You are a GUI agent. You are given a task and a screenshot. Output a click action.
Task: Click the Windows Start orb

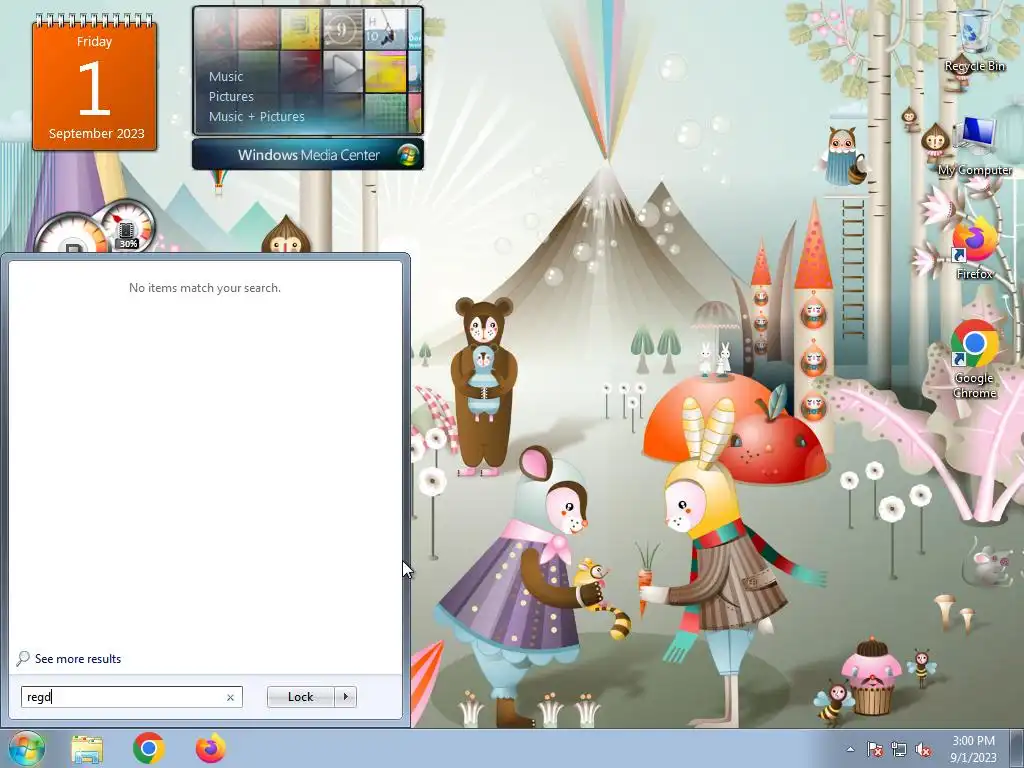(26, 748)
